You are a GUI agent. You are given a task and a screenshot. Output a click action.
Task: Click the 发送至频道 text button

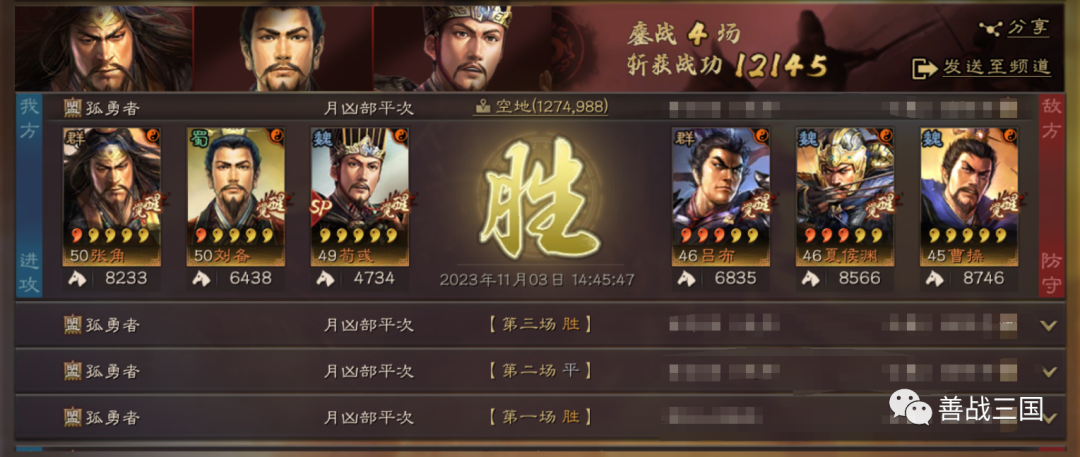click(996, 67)
